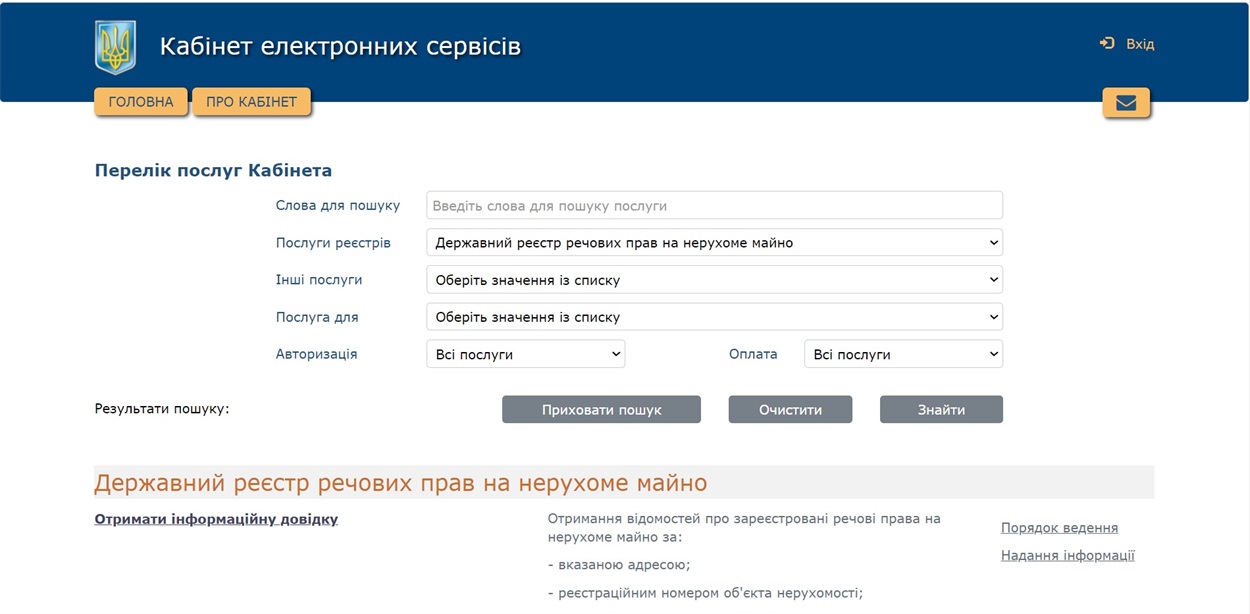Image resolution: width=1250 pixels, height=614 pixels.
Task: Open the Отримати інформаційну довідку link
Action: pyautogui.click(x=216, y=519)
